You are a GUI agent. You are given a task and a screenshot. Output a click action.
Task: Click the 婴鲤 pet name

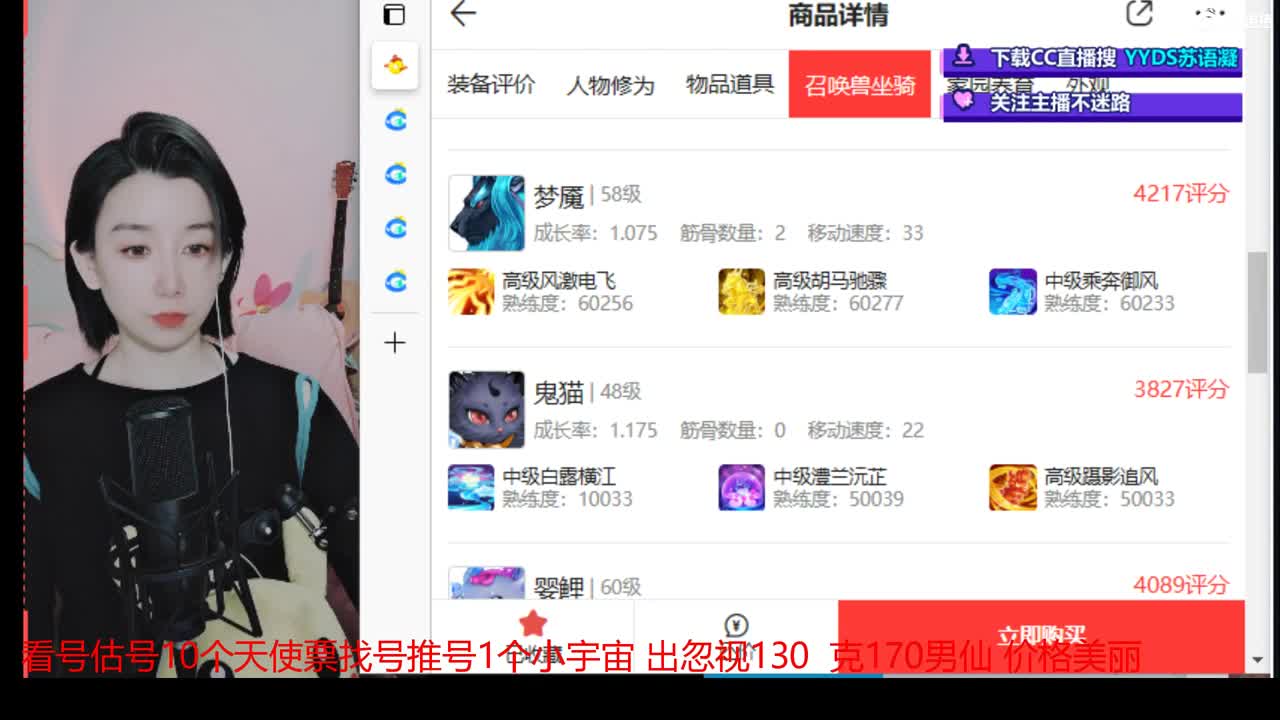(x=558, y=587)
